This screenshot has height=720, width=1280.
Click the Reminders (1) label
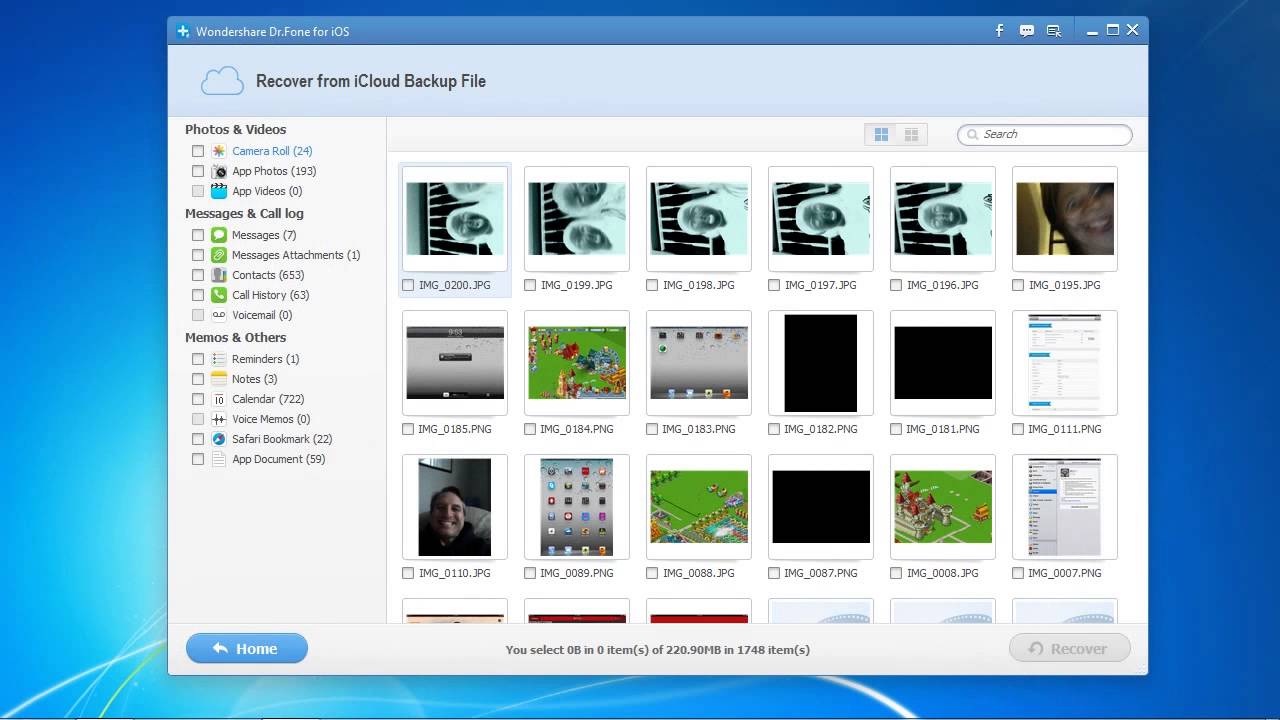265,359
